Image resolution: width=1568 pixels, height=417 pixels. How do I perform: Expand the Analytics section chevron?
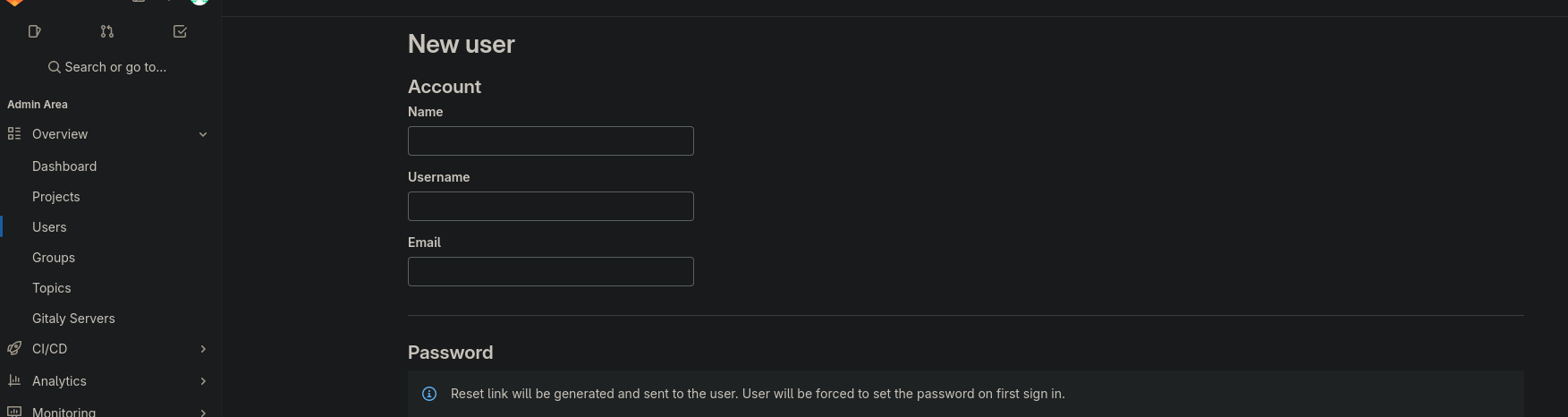coord(203,381)
